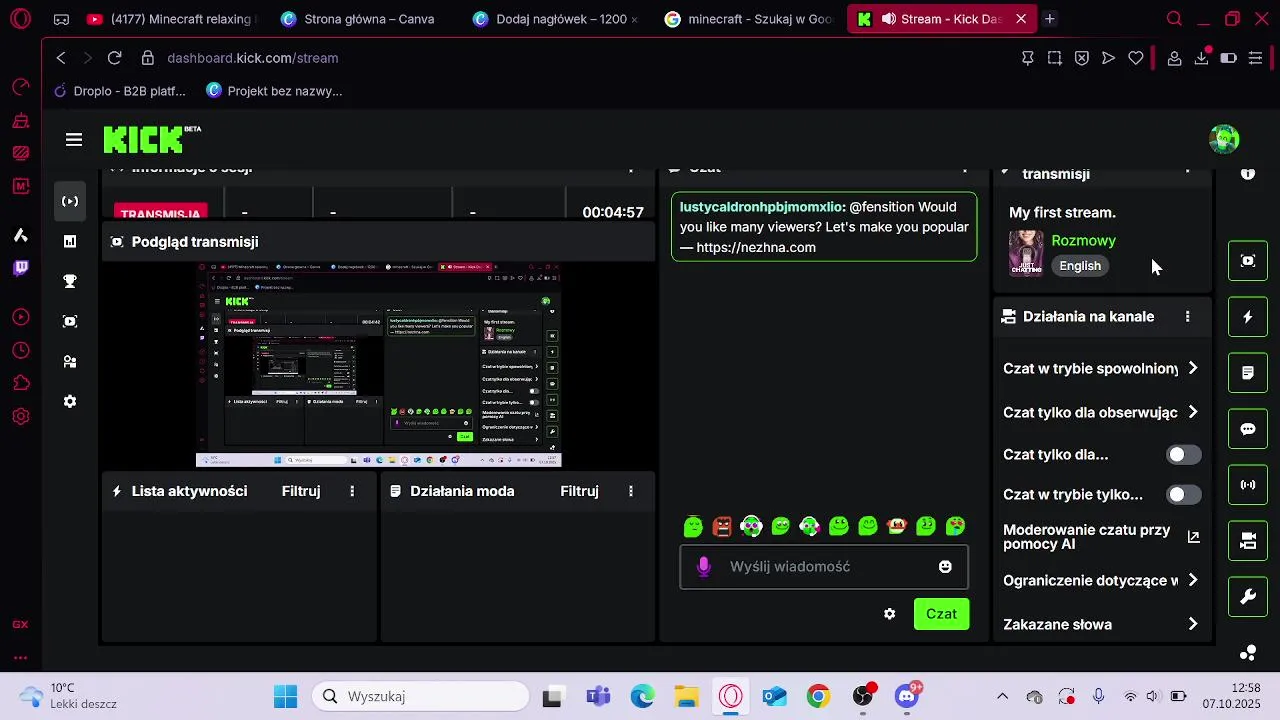Reload the Kick dashboard page
Screen dimensions: 1280x720
click(x=114, y=58)
